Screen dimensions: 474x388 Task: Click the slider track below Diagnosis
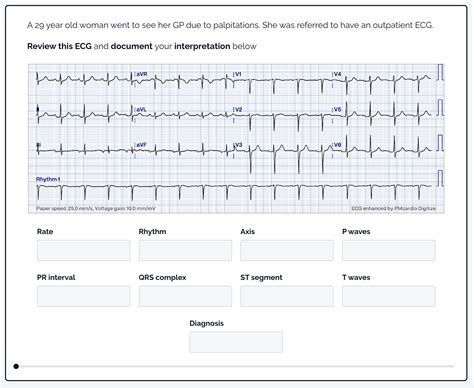point(236,366)
